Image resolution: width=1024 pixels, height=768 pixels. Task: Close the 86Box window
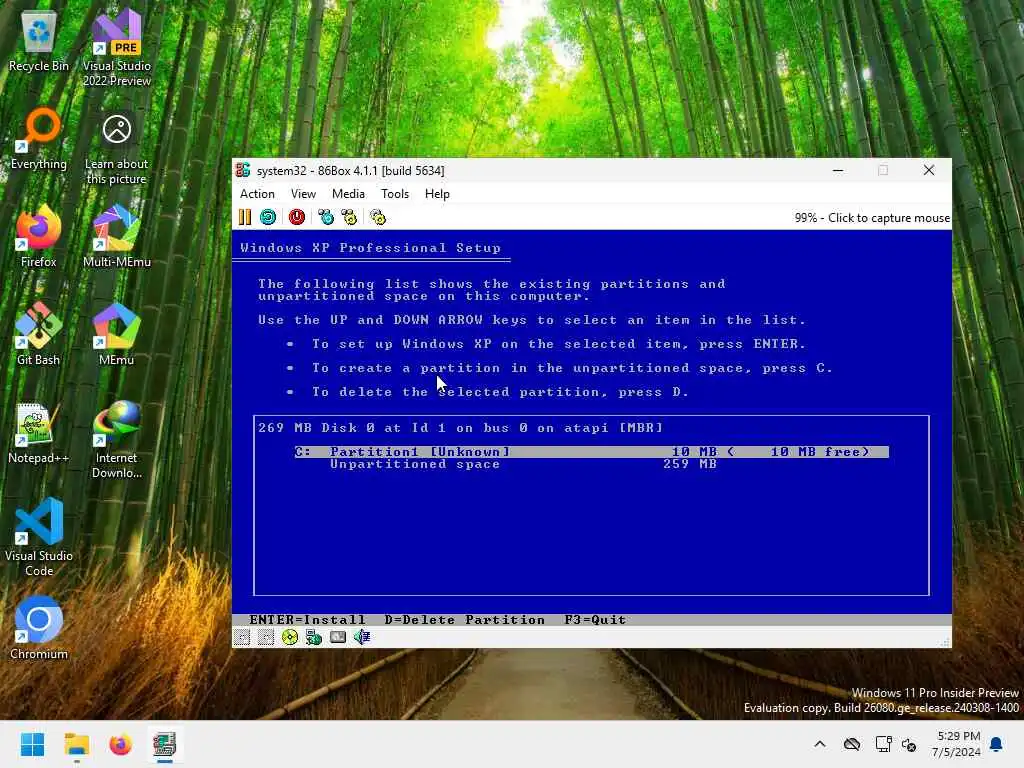[929, 170]
